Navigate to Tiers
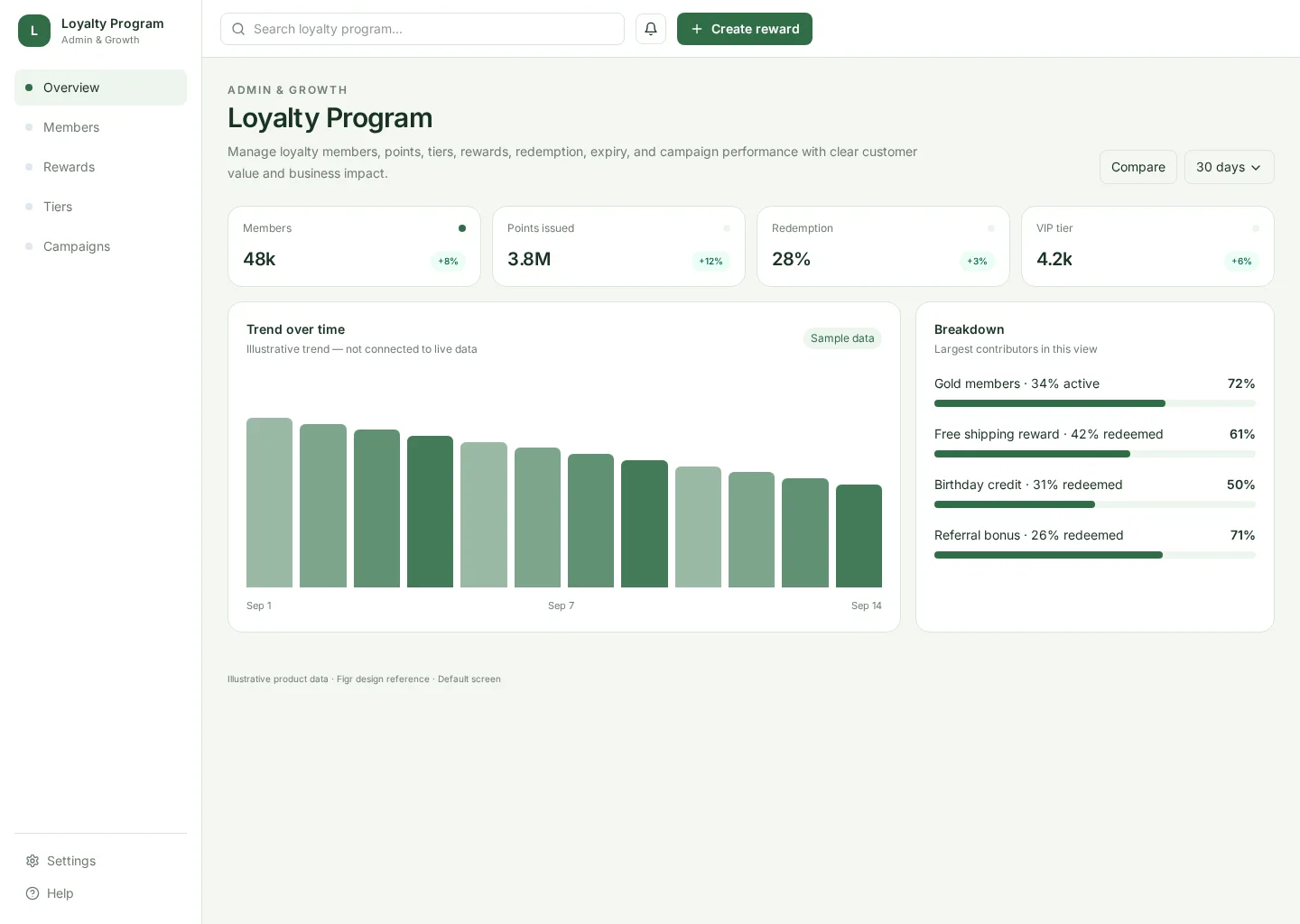The height and width of the screenshot is (924, 1300). (x=100, y=207)
